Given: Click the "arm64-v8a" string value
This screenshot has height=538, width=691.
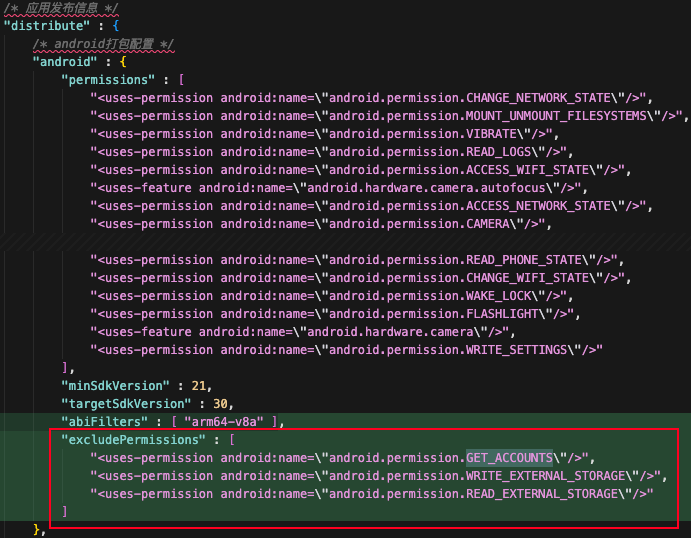Looking at the screenshot, I should [x=224, y=422].
